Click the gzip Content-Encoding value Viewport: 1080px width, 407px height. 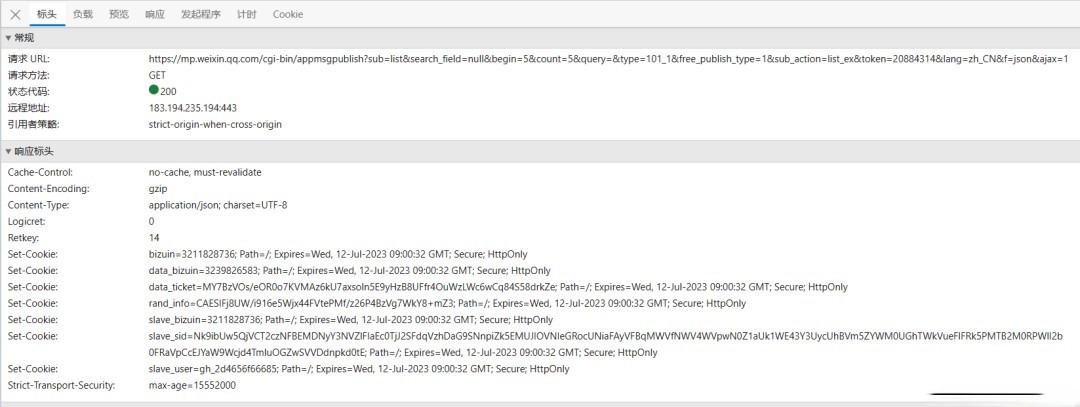pyautogui.click(x=158, y=188)
